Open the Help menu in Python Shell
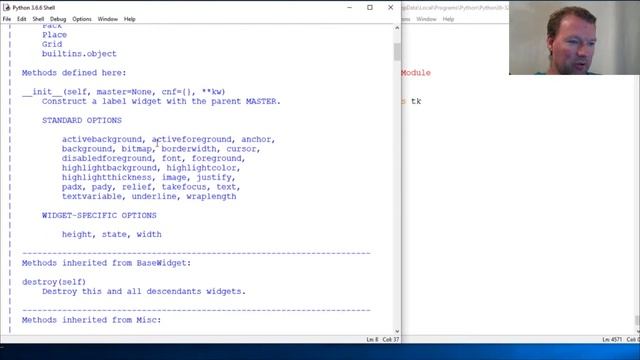The width and height of the screenshot is (640, 360). click(x=130, y=19)
